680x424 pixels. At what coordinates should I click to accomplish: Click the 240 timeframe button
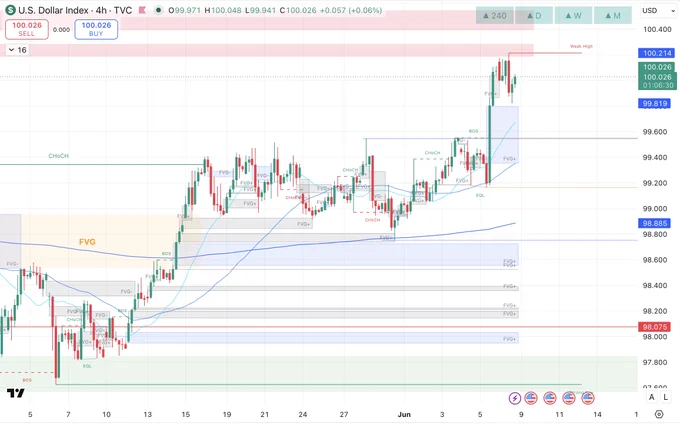click(x=495, y=16)
